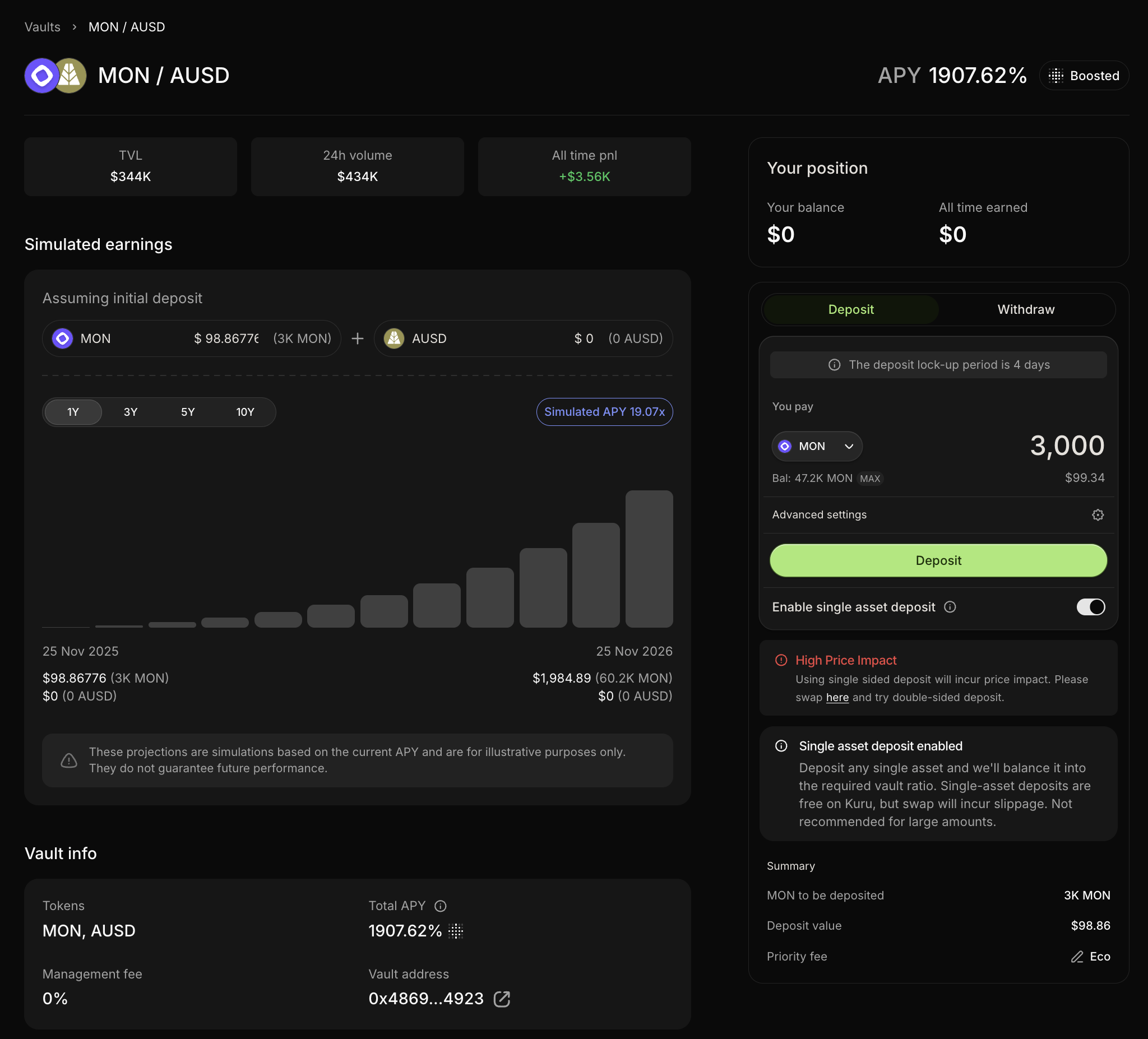Open vault address external link icon

(x=502, y=999)
